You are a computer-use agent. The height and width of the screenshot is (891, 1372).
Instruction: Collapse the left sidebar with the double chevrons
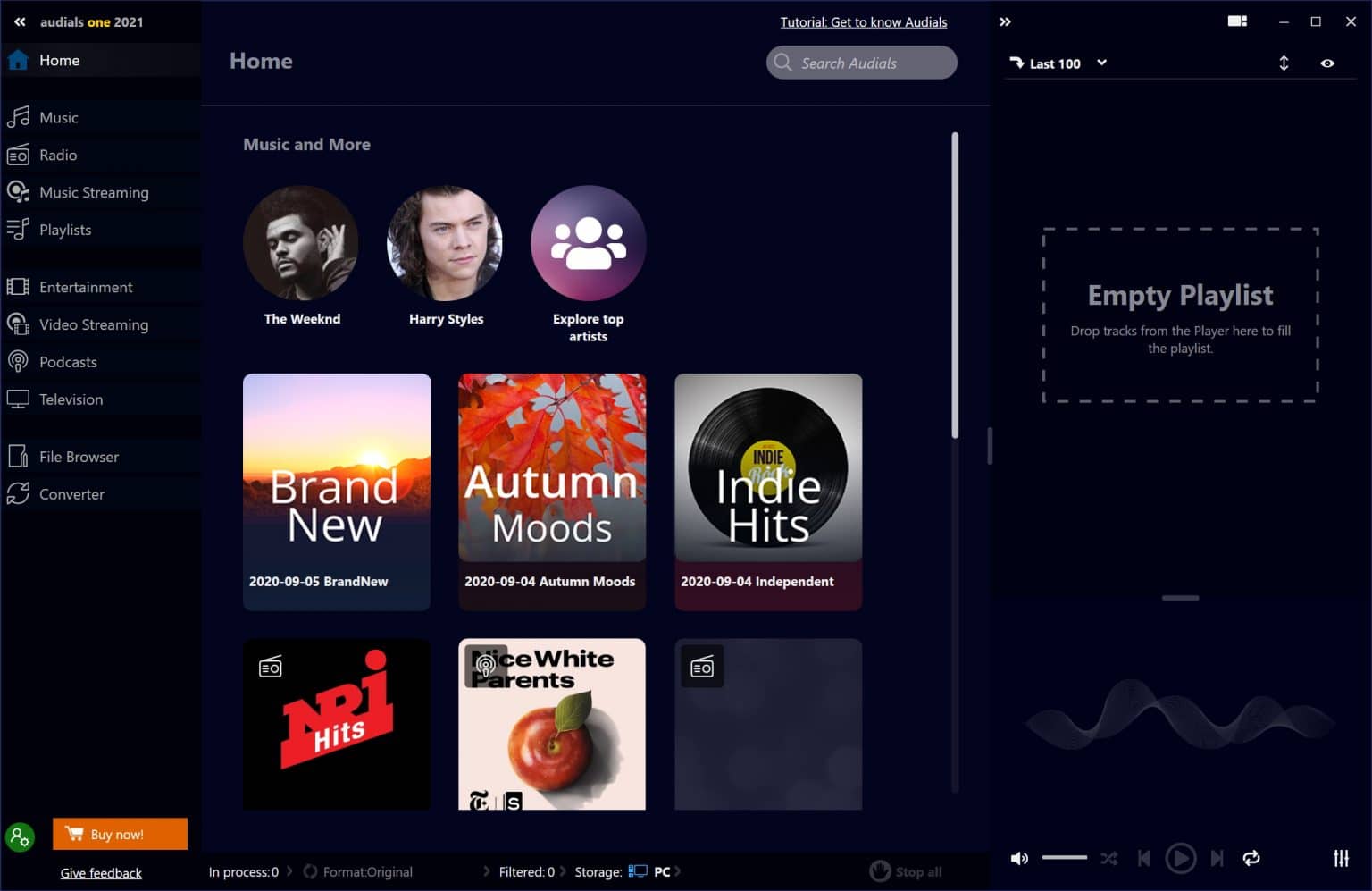pos(20,21)
